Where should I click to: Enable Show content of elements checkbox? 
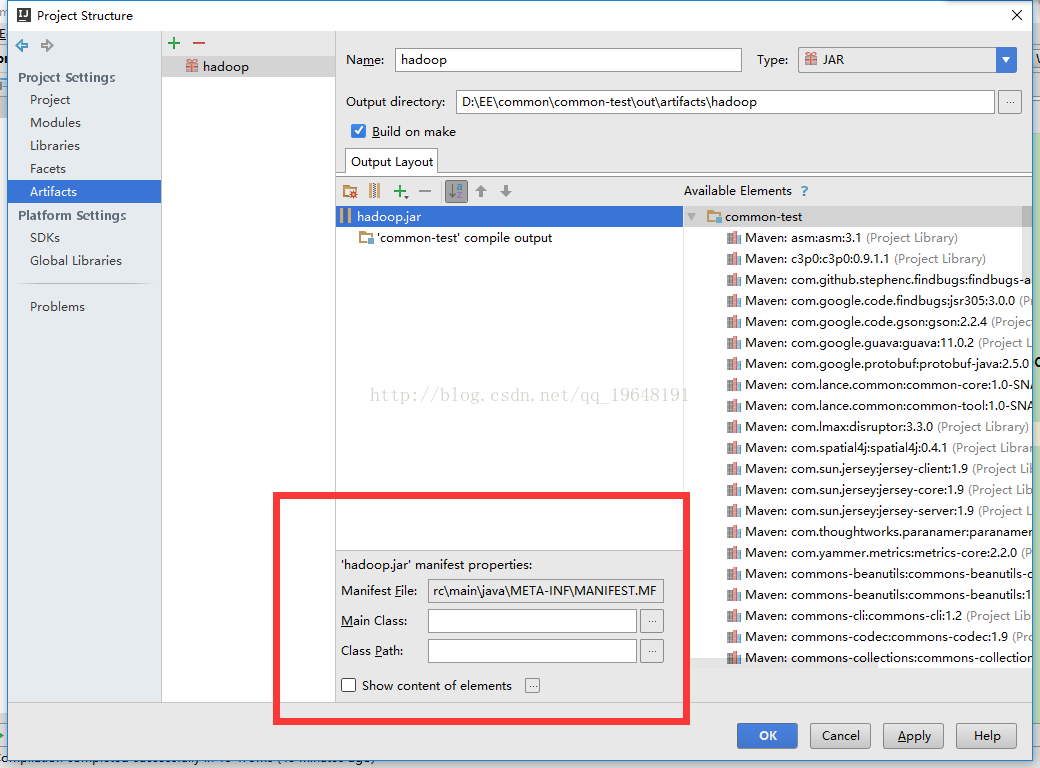click(x=348, y=685)
